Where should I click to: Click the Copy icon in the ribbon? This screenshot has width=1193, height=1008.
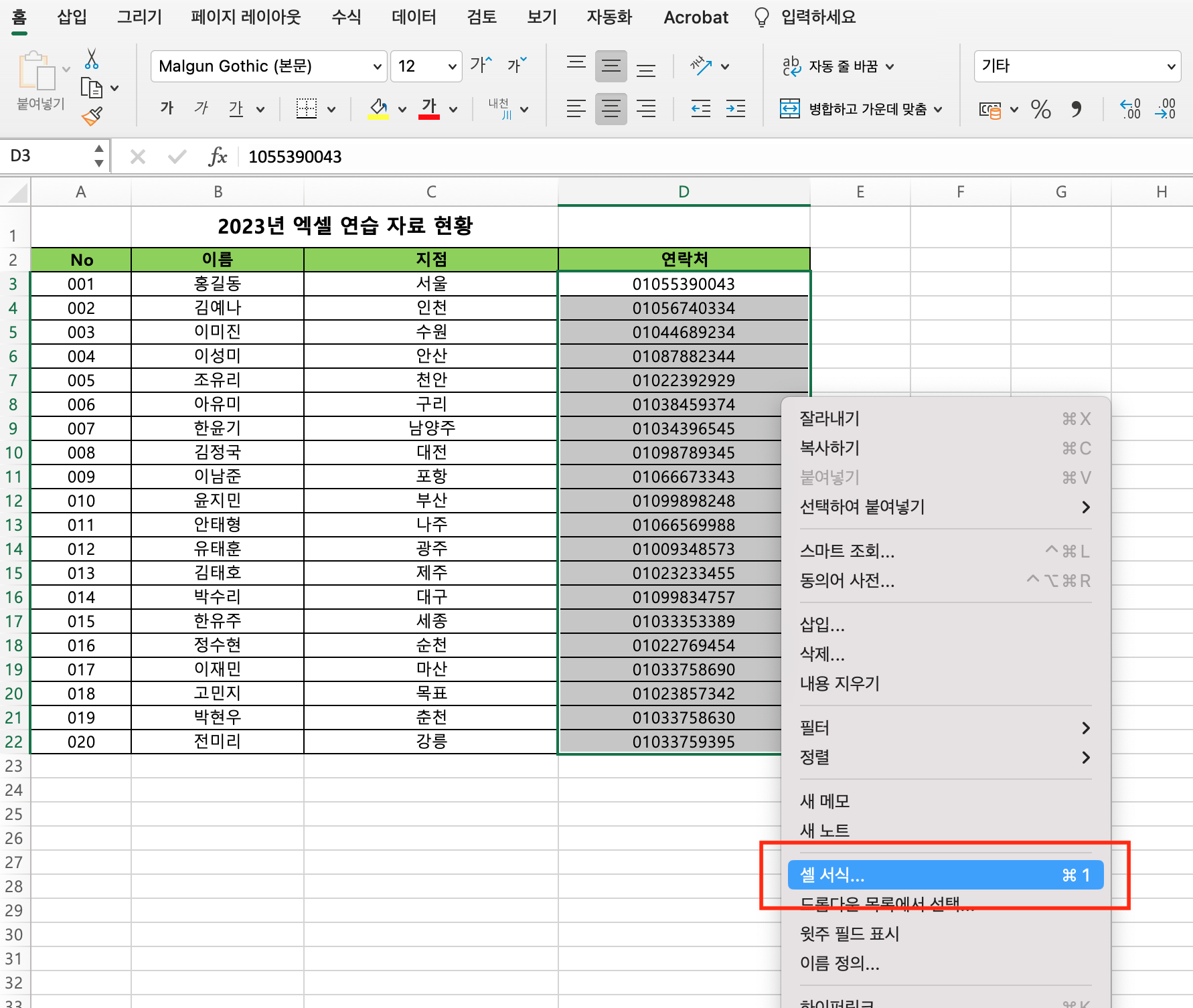pyautogui.click(x=91, y=88)
